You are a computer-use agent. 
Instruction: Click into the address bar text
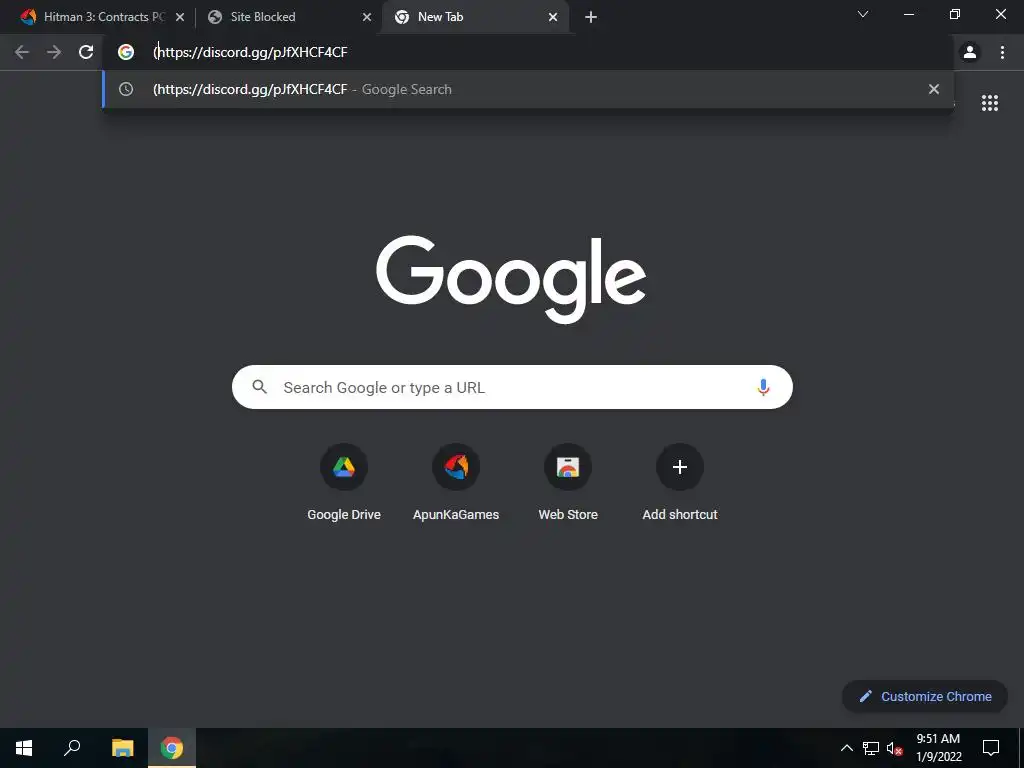(x=250, y=52)
